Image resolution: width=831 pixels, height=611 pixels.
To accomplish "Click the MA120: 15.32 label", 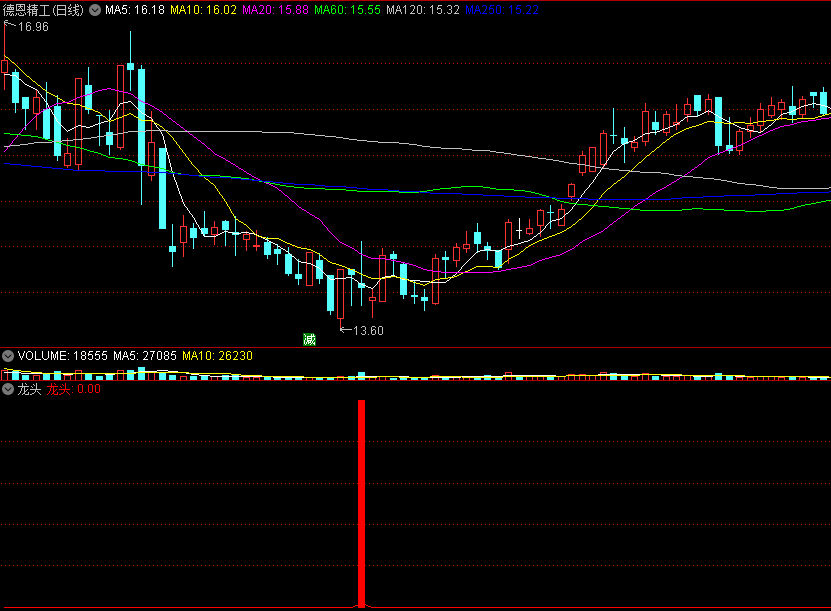I will tap(423, 10).
